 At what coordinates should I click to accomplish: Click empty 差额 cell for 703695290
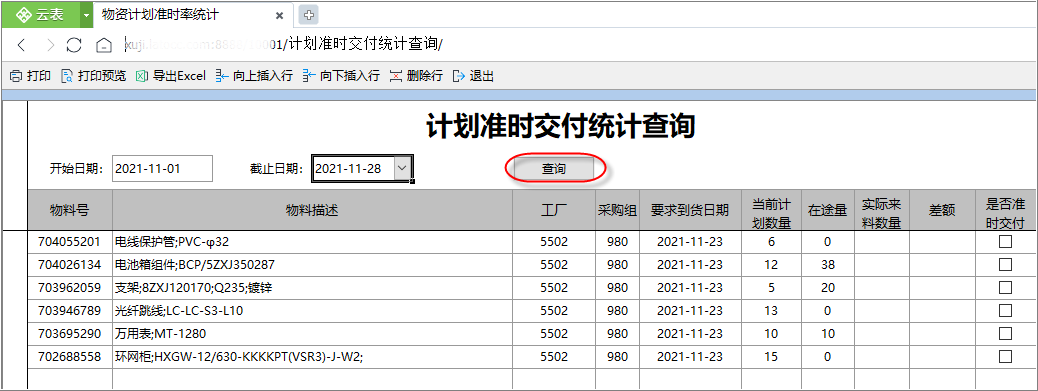pos(943,333)
